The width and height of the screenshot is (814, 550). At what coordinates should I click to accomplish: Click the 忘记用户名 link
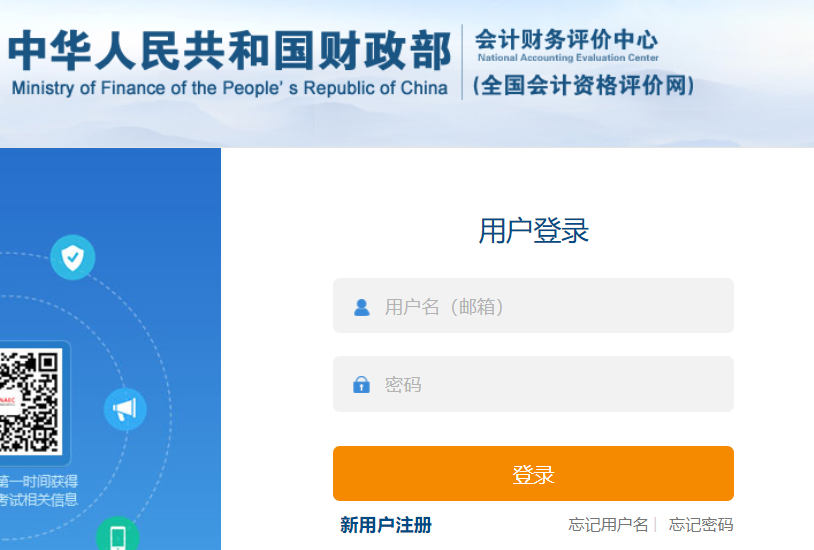point(608,525)
